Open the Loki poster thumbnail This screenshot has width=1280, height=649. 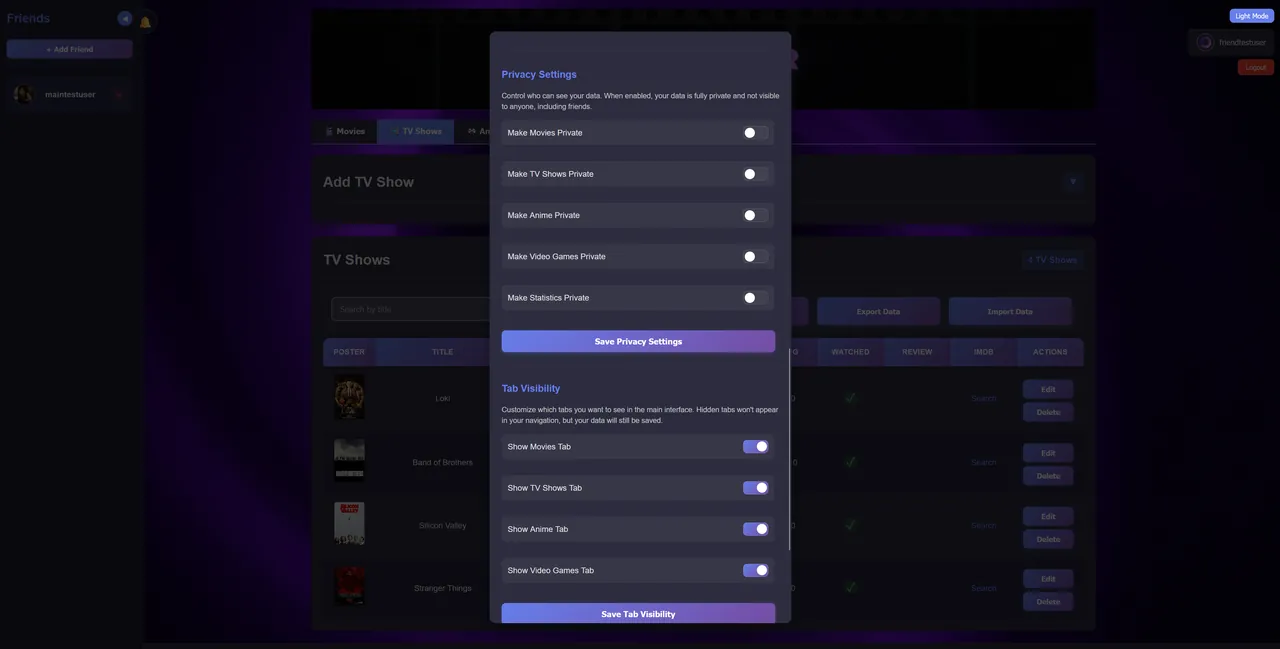point(349,398)
